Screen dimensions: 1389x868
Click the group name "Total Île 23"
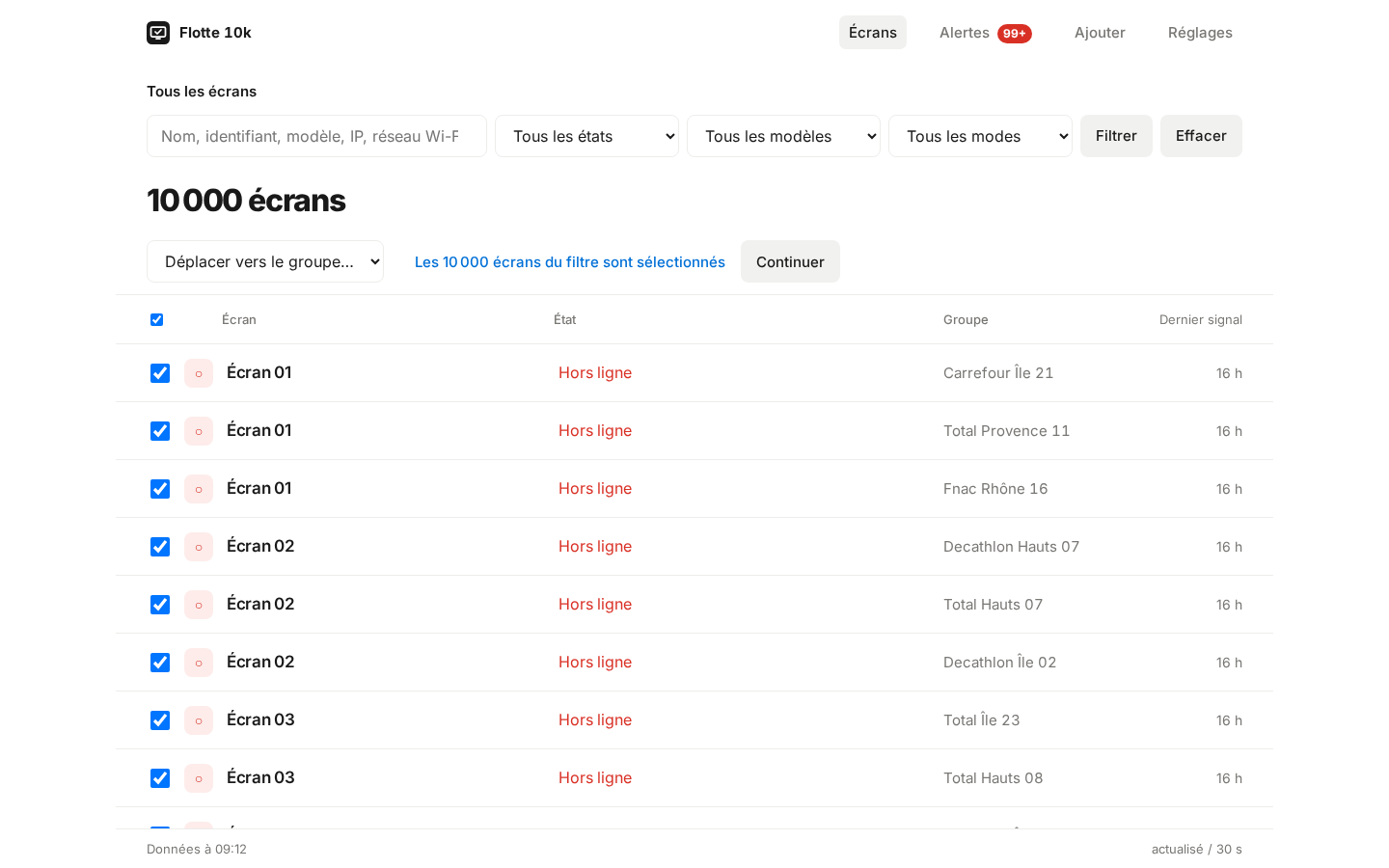(x=981, y=720)
